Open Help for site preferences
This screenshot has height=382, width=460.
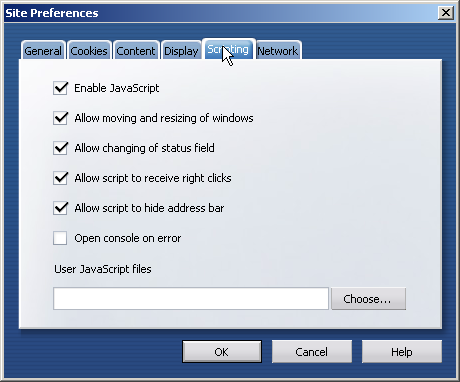[x=402, y=351]
